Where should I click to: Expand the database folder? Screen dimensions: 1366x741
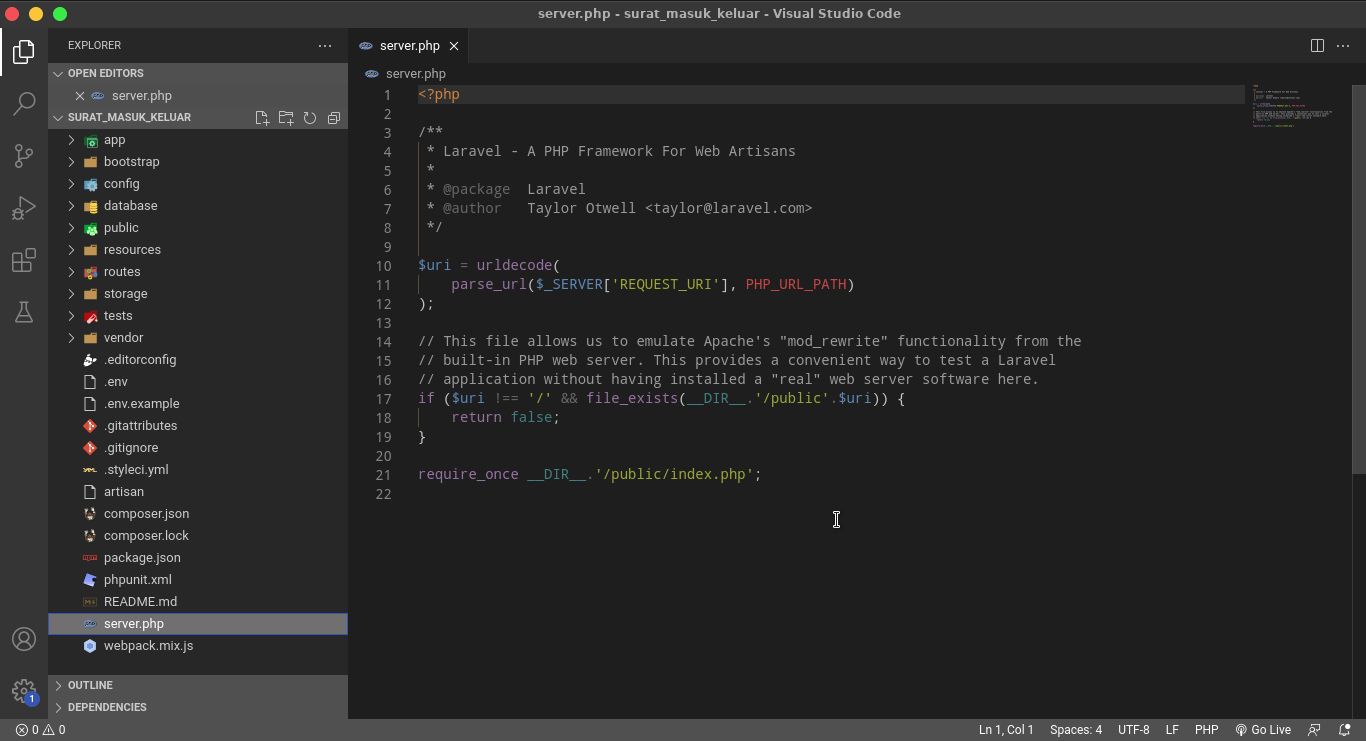click(198, 206)
